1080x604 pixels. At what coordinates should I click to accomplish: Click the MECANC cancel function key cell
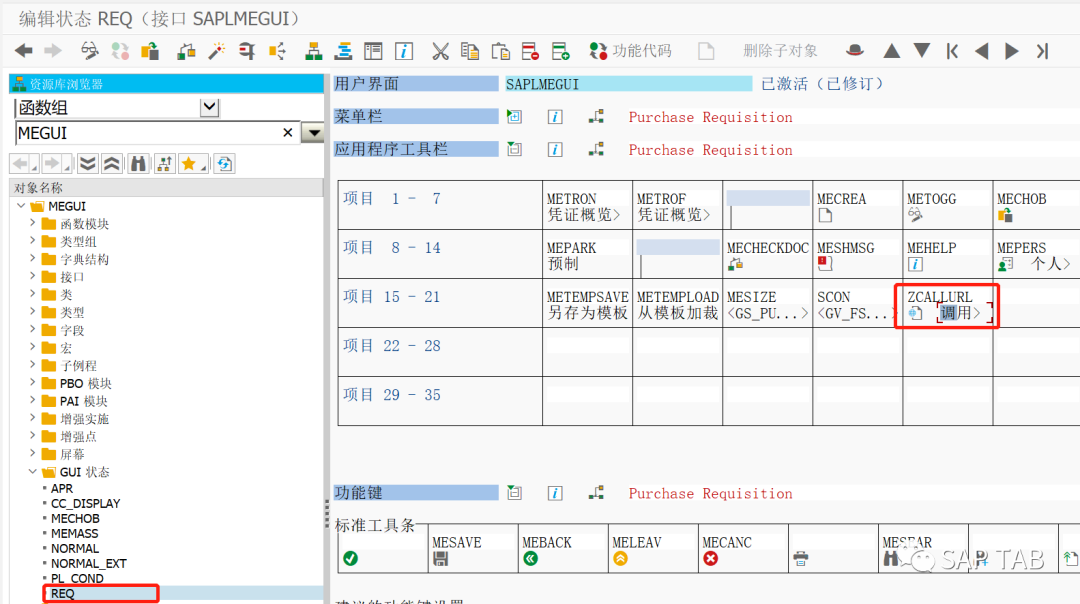click(x=742, y=549)
